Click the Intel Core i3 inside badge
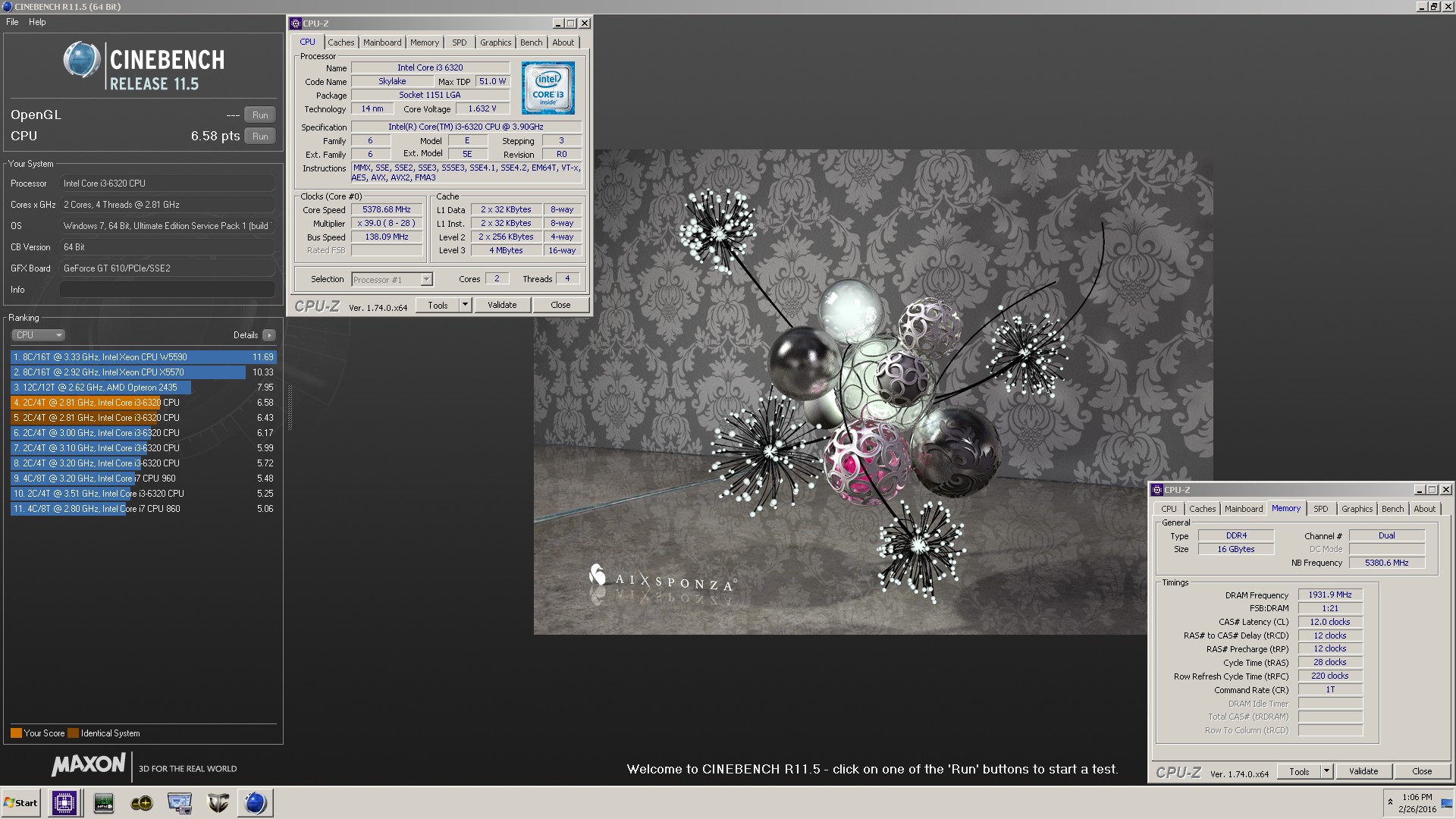The width and height of the screenshot is (1456, 819). point(548,88)
